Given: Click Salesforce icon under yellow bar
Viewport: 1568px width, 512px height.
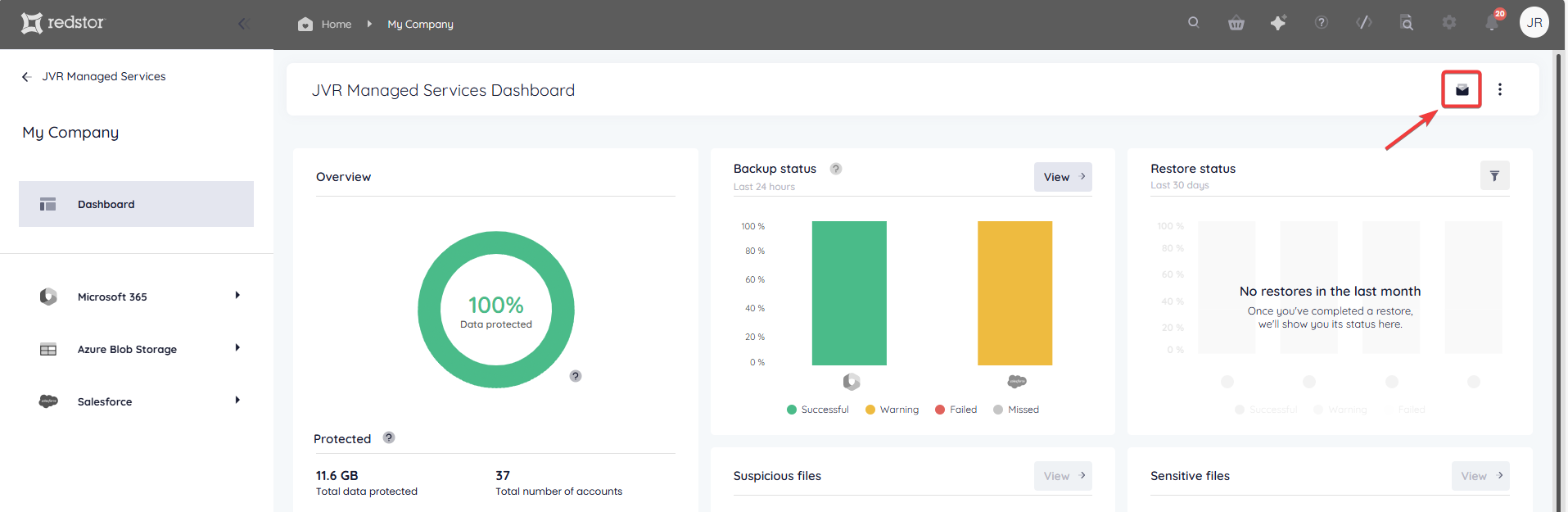Looking at the screenshot, I should 1017,382.
